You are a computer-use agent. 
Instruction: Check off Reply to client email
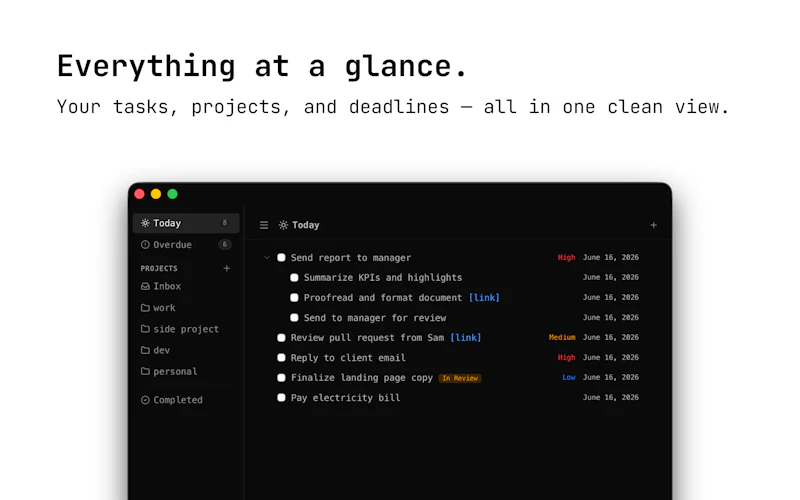coord(281,358)
